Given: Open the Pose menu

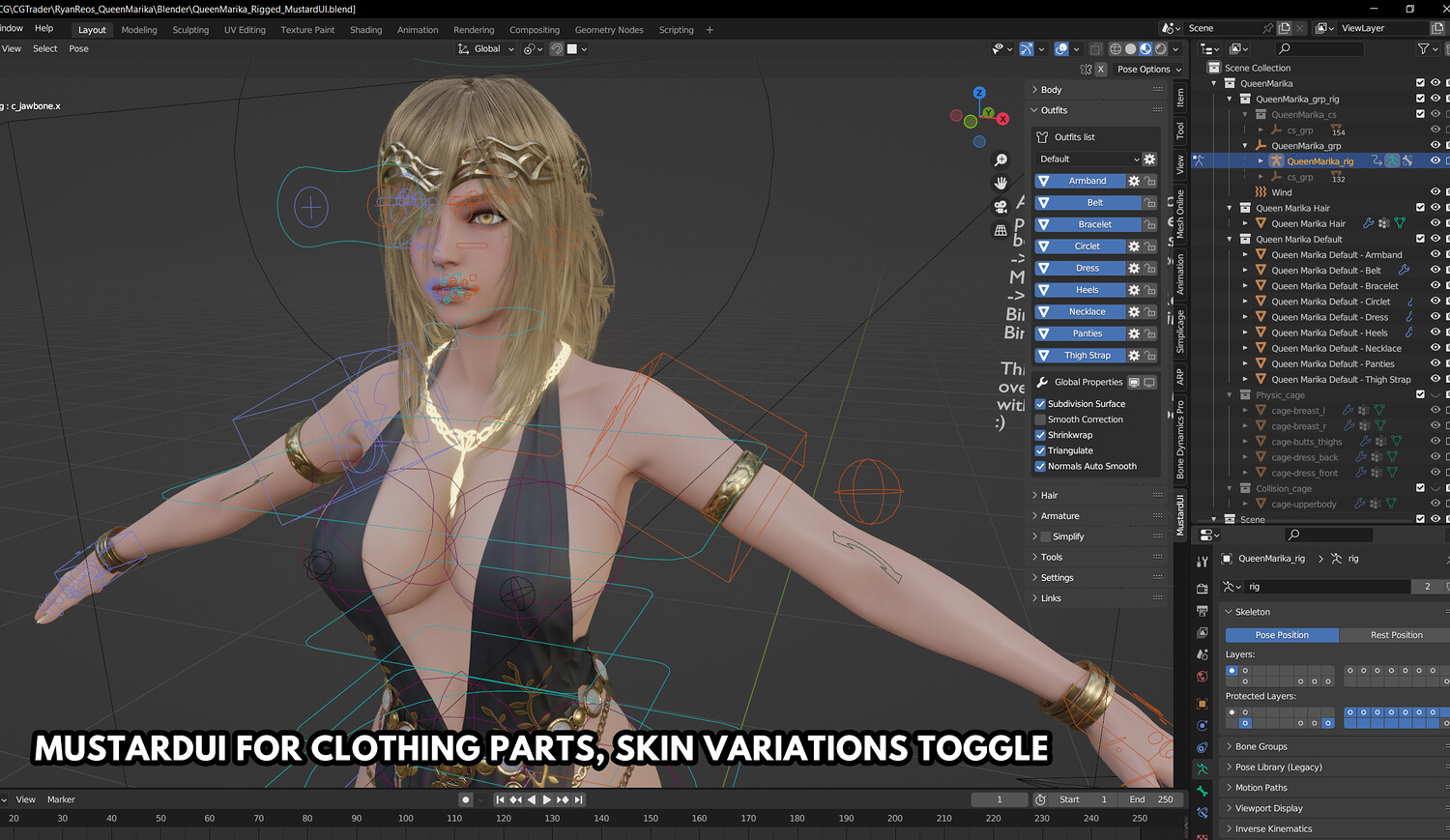Looking at the screenshot, I should coord(78,48).
